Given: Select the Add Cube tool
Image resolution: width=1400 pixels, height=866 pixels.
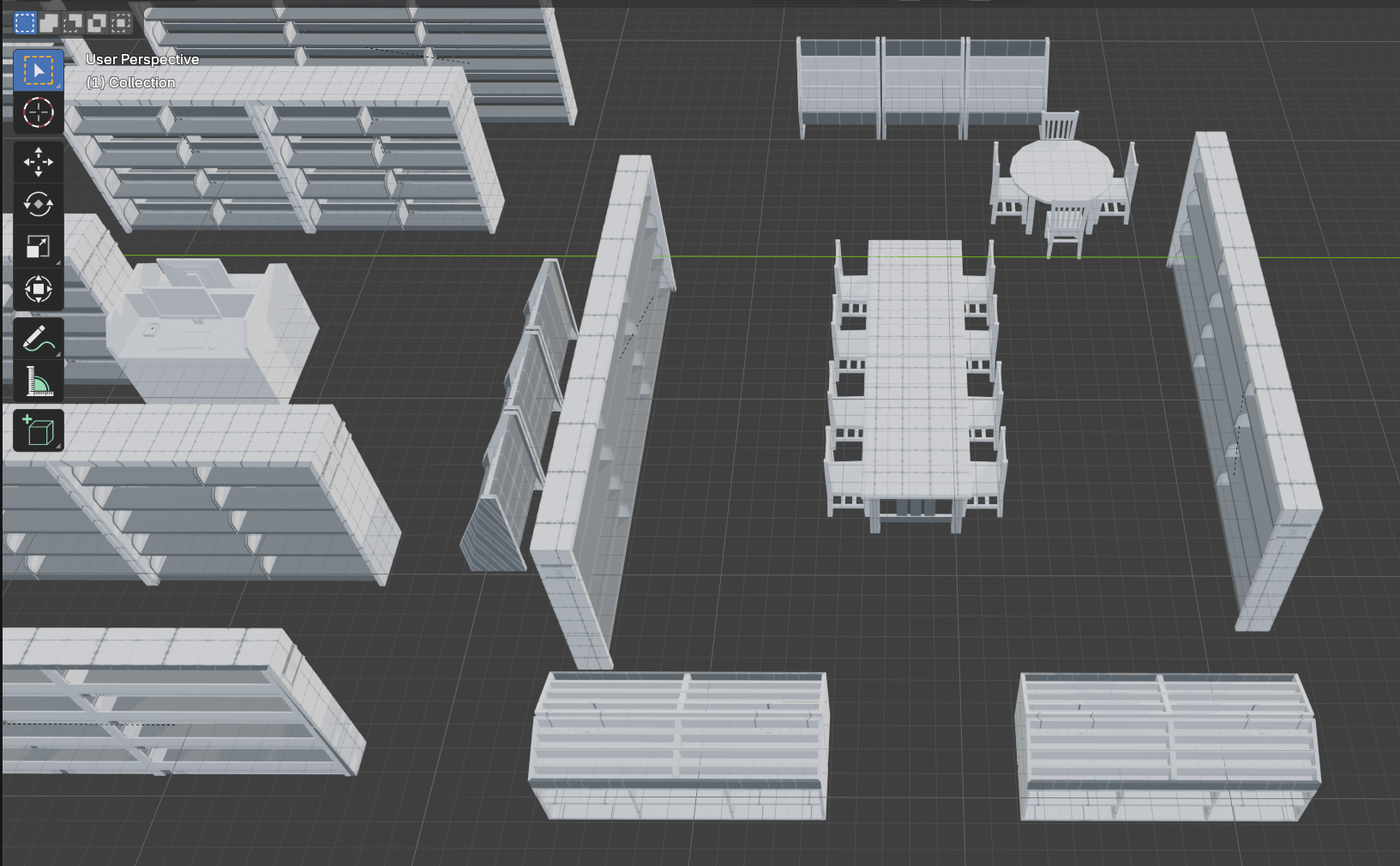Looking at the screenshot, I should pyautogui.click(x=39, y=430).
